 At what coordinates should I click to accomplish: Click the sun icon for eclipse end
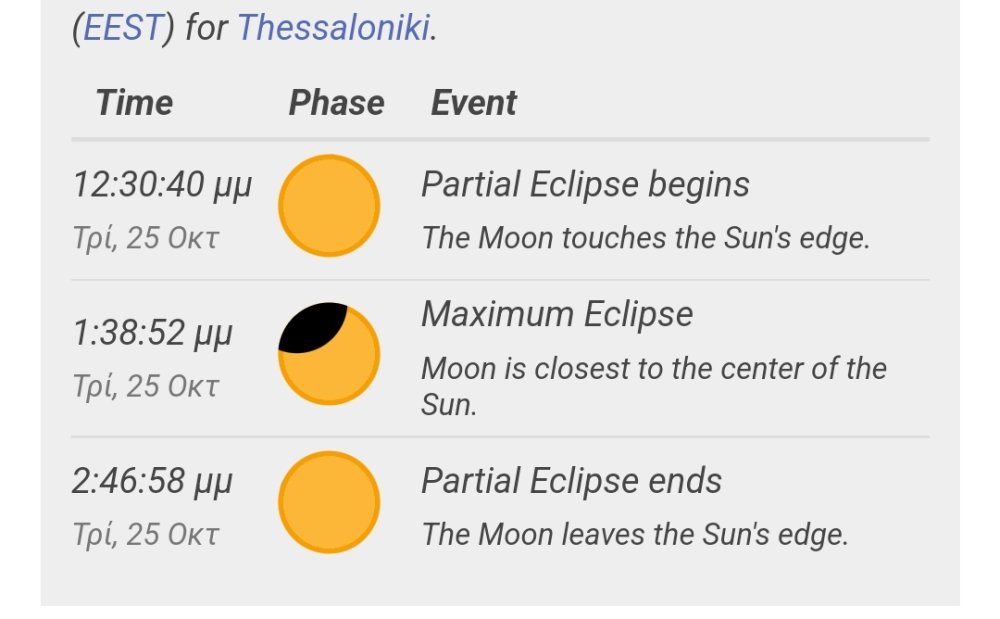(329, 502)
